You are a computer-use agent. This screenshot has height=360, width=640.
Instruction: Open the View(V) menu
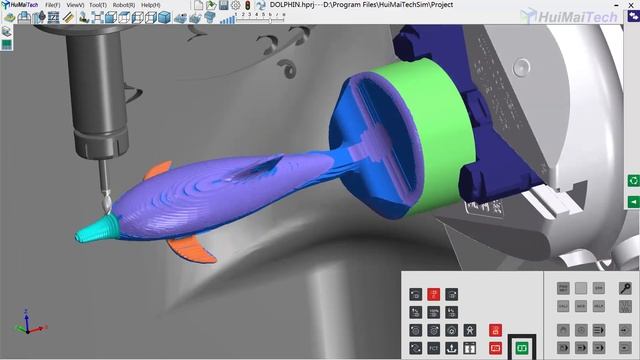click(x=75, y=5)
